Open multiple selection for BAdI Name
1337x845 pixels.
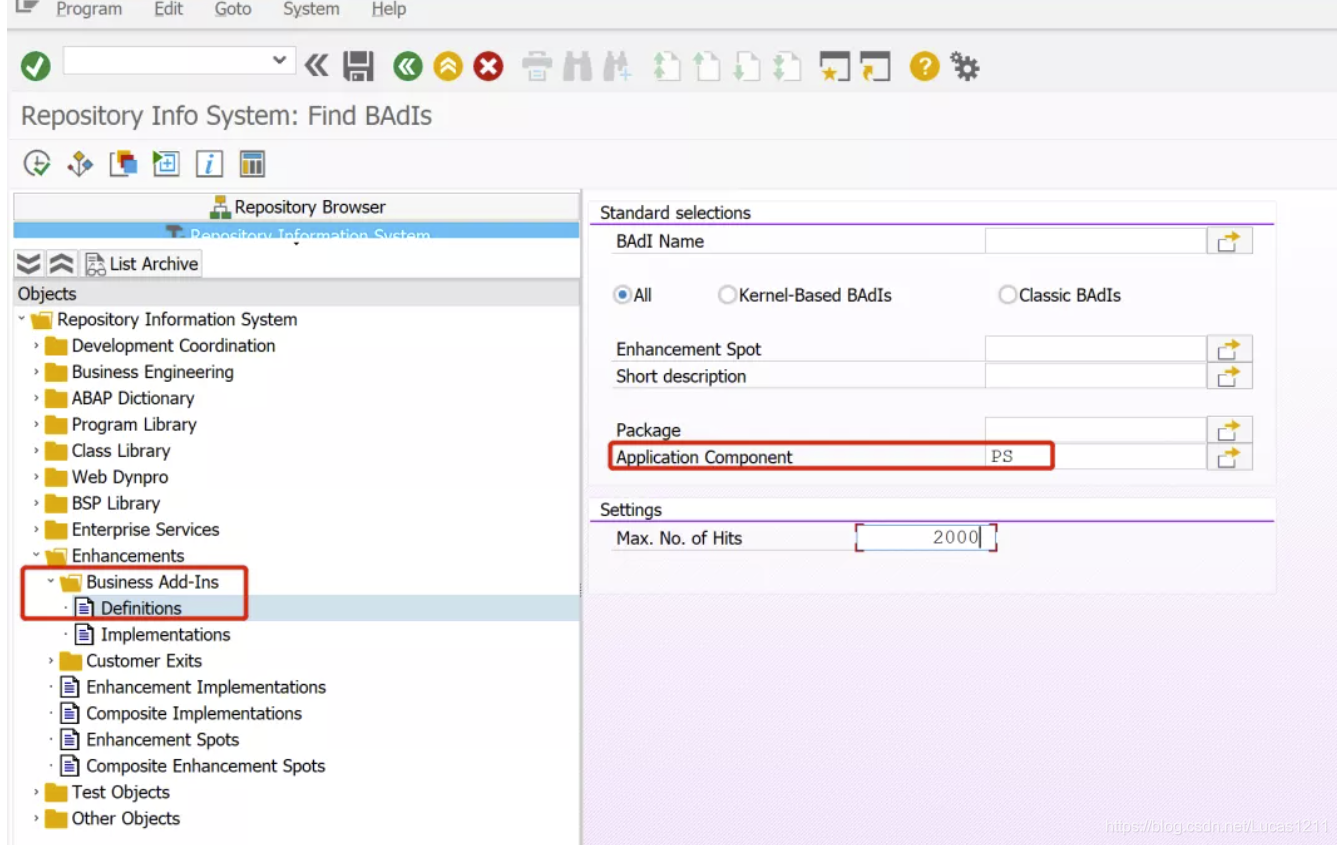point(1229,241)
